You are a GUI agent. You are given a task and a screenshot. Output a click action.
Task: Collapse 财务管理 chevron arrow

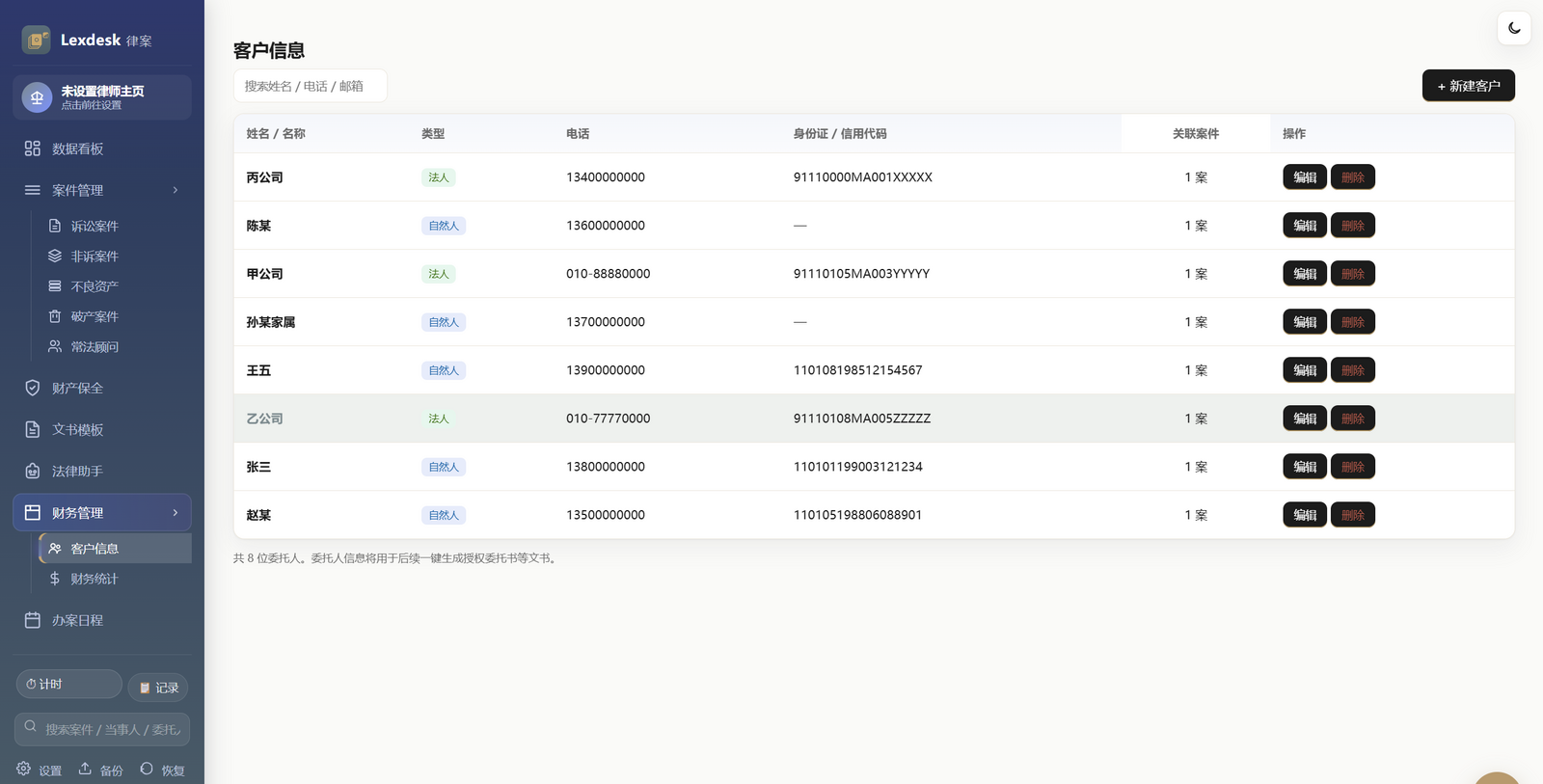[x=176, y=512]
